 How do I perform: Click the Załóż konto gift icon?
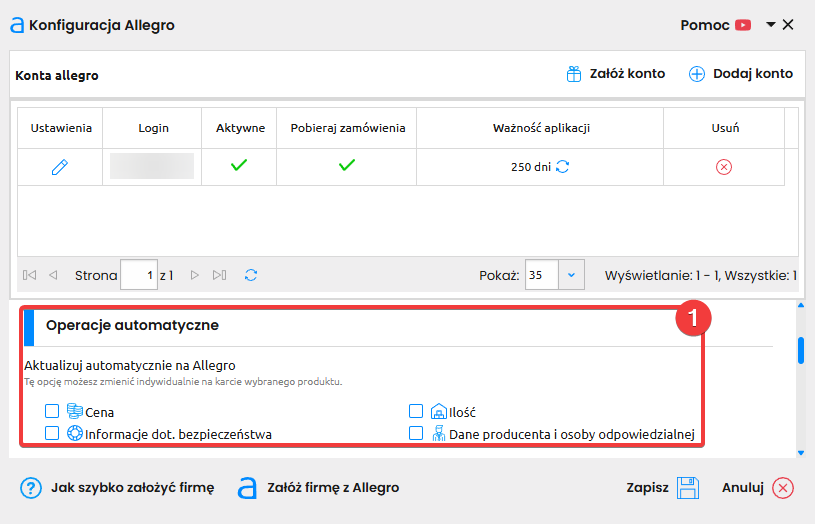point(574,74)
